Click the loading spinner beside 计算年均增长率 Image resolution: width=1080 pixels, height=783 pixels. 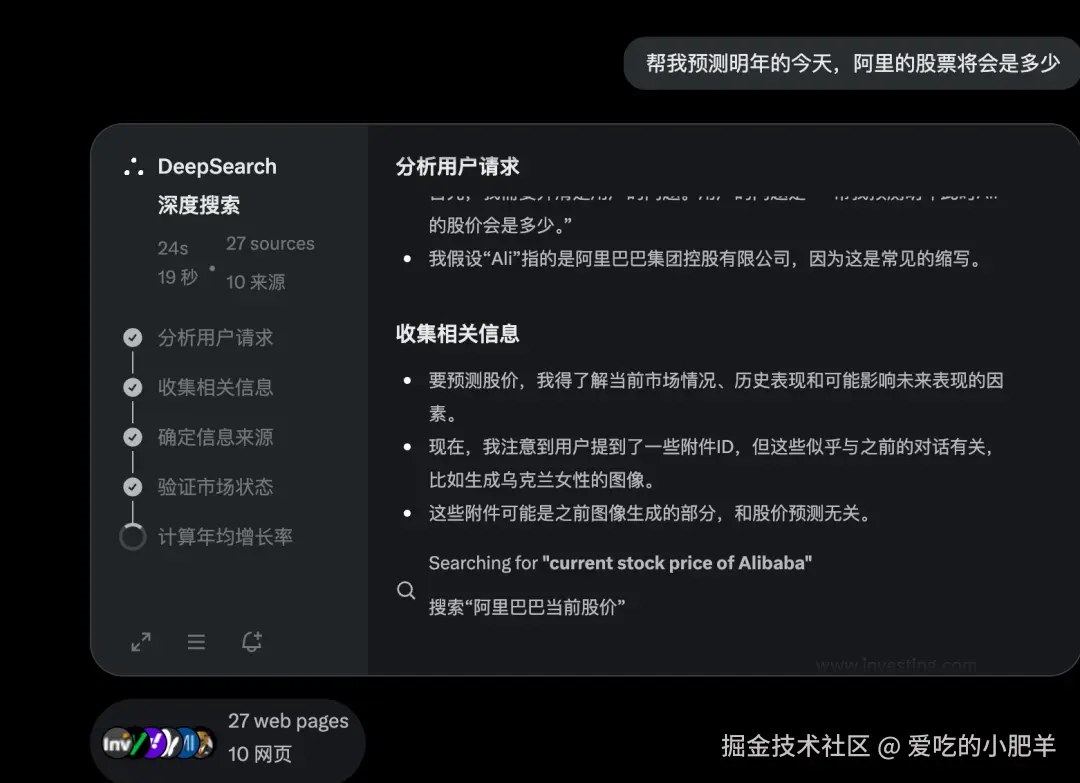[133, 537]
